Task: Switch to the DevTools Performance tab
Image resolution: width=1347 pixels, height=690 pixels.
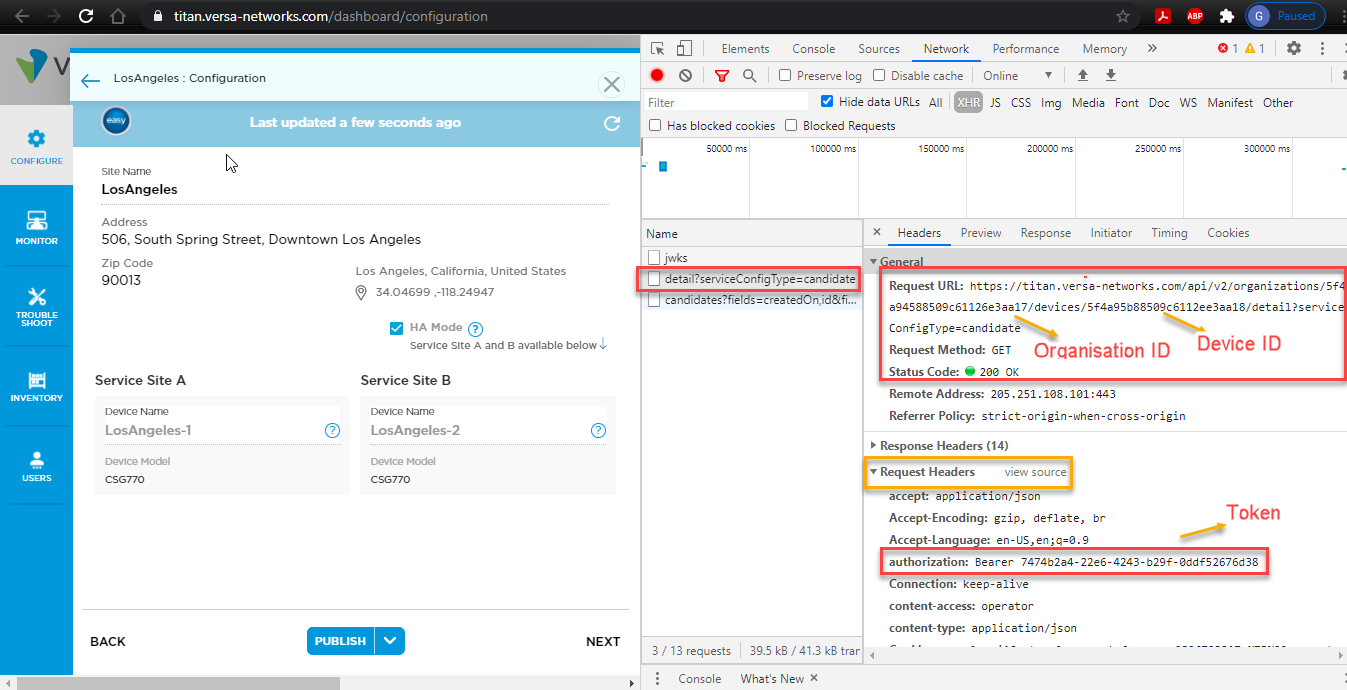Action: click(1026, 49)
